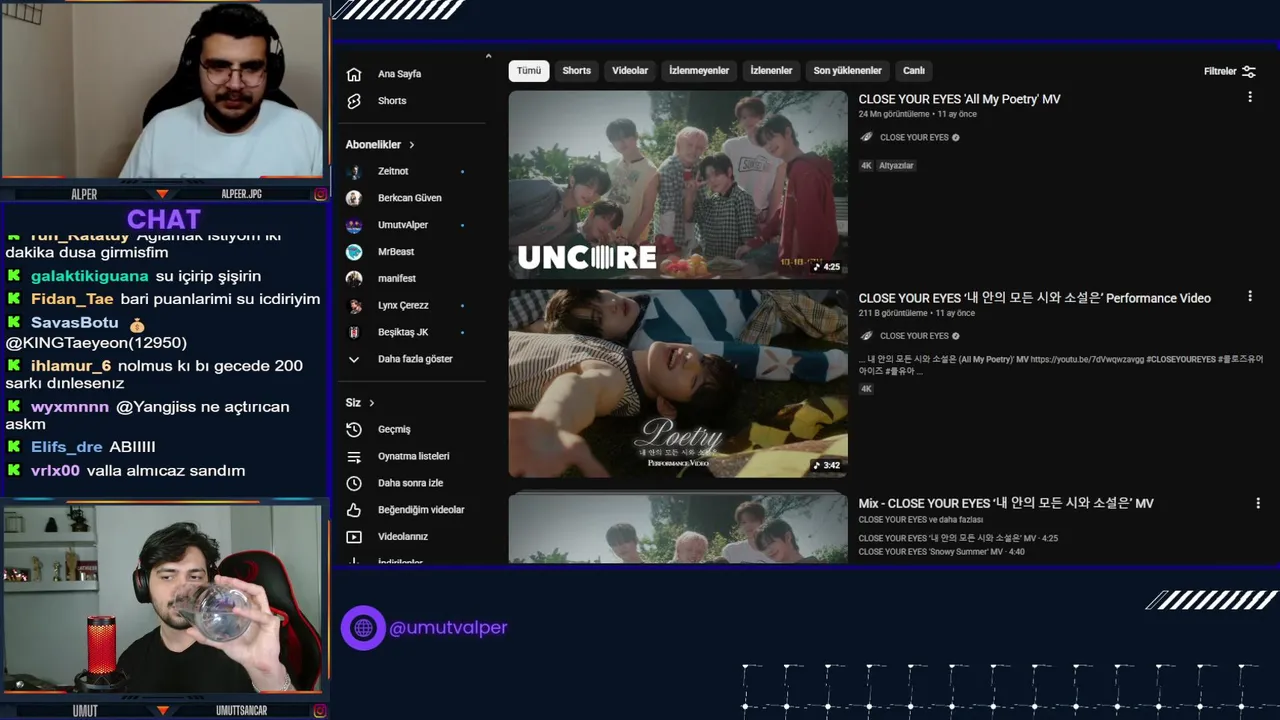
Task: Click the 4K badge under first video
Action: (866, 166)
